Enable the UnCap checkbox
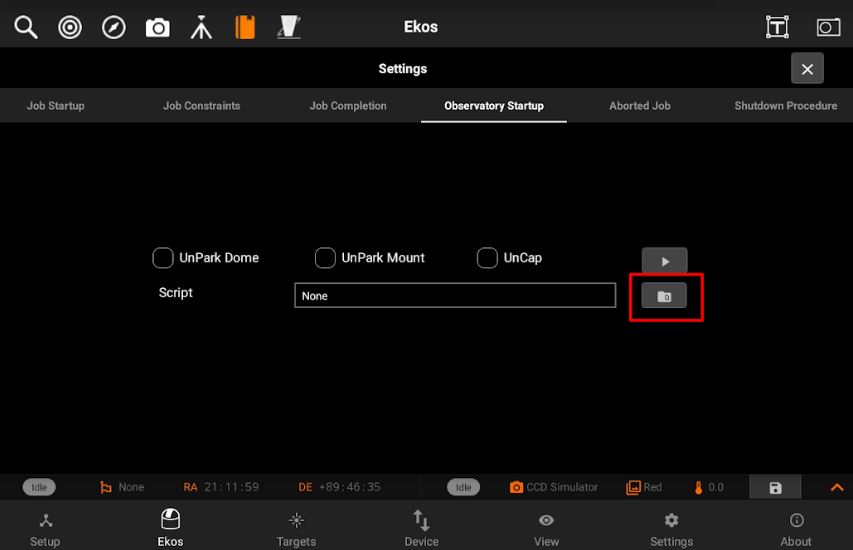This screenshot has height=550, width=853. tap(487, 257)
